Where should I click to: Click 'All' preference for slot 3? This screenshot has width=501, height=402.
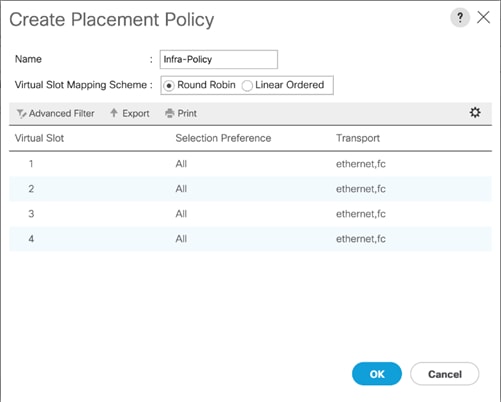coord(181,214)
